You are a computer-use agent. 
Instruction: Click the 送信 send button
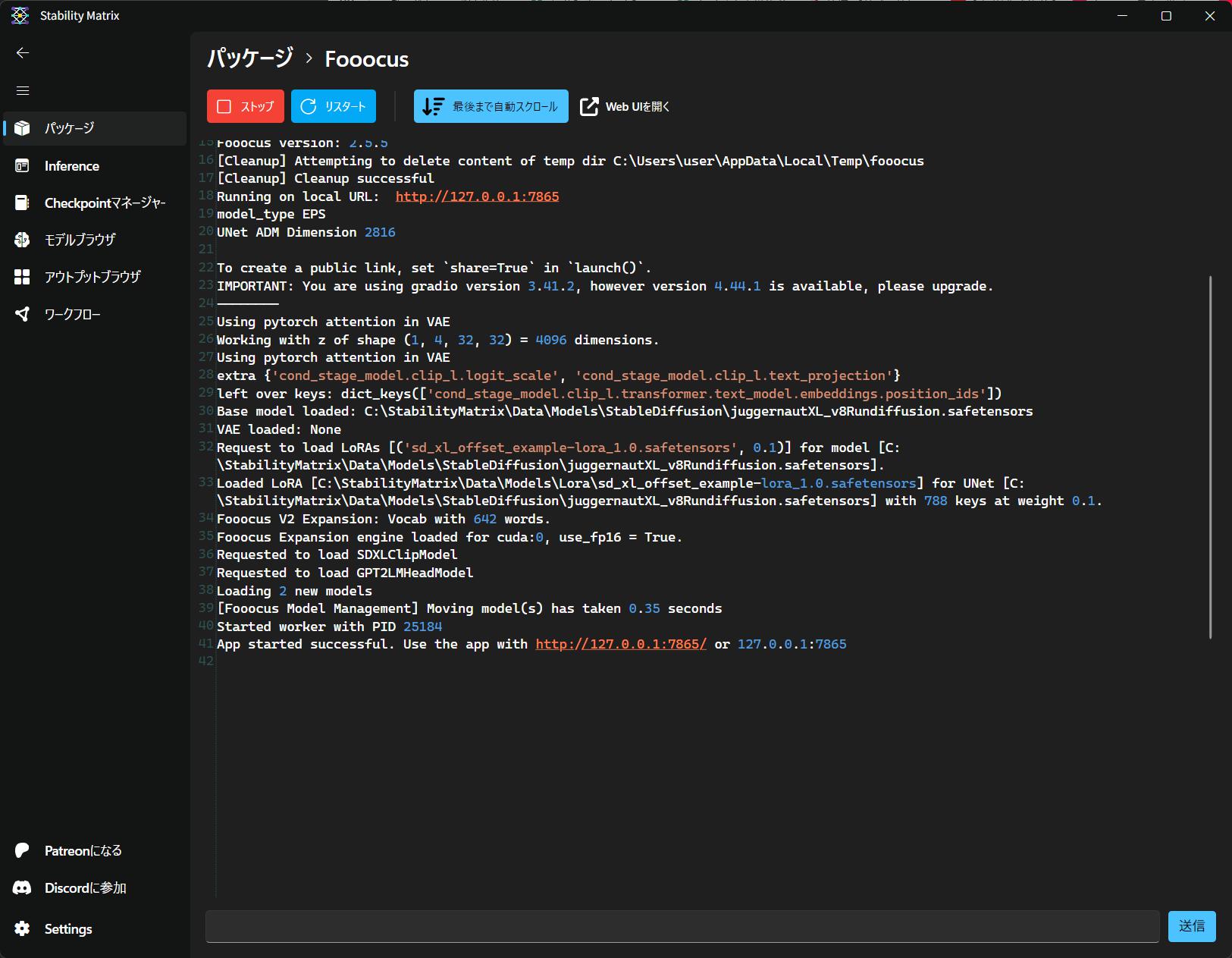(1191, 926)
